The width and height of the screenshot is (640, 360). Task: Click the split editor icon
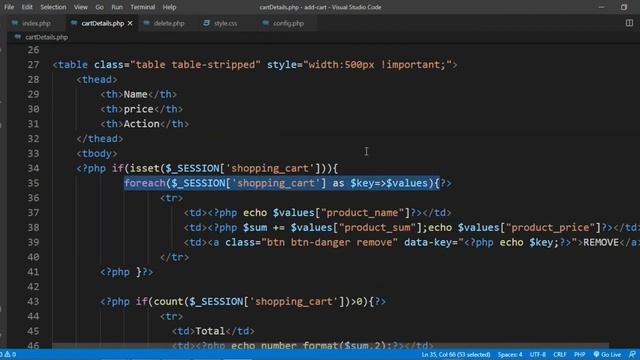pyautogui.click(x=629, y=23)
